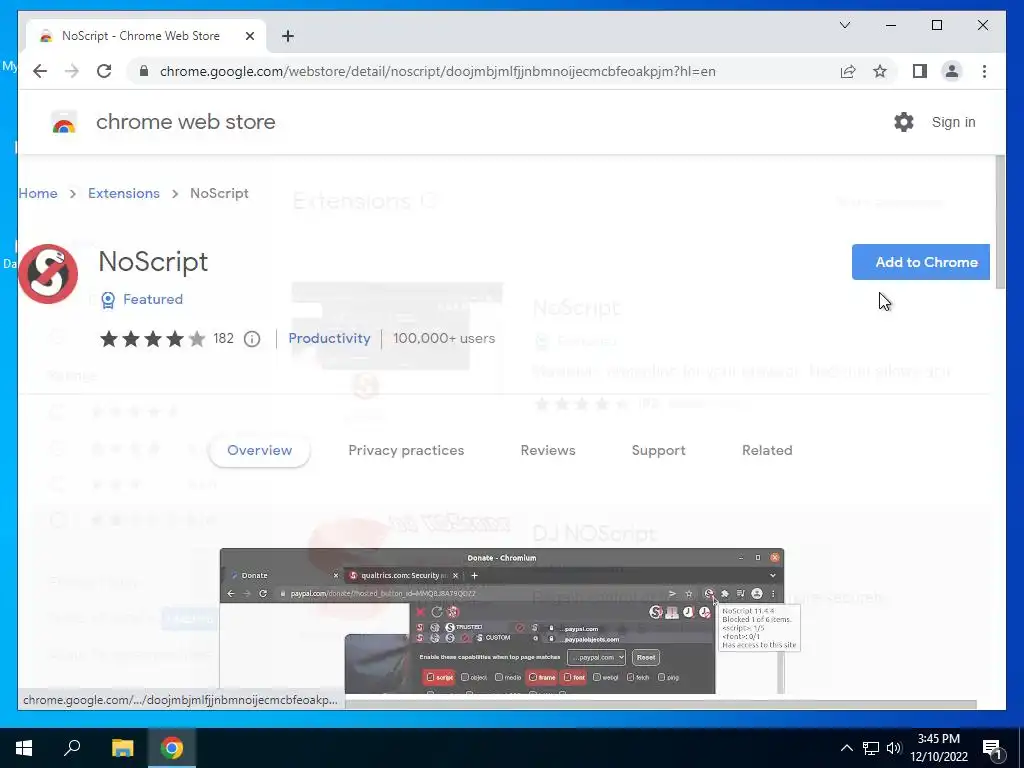Go to the Extensions breadcrumb
1024x768 pixels.
click(124, 193)
